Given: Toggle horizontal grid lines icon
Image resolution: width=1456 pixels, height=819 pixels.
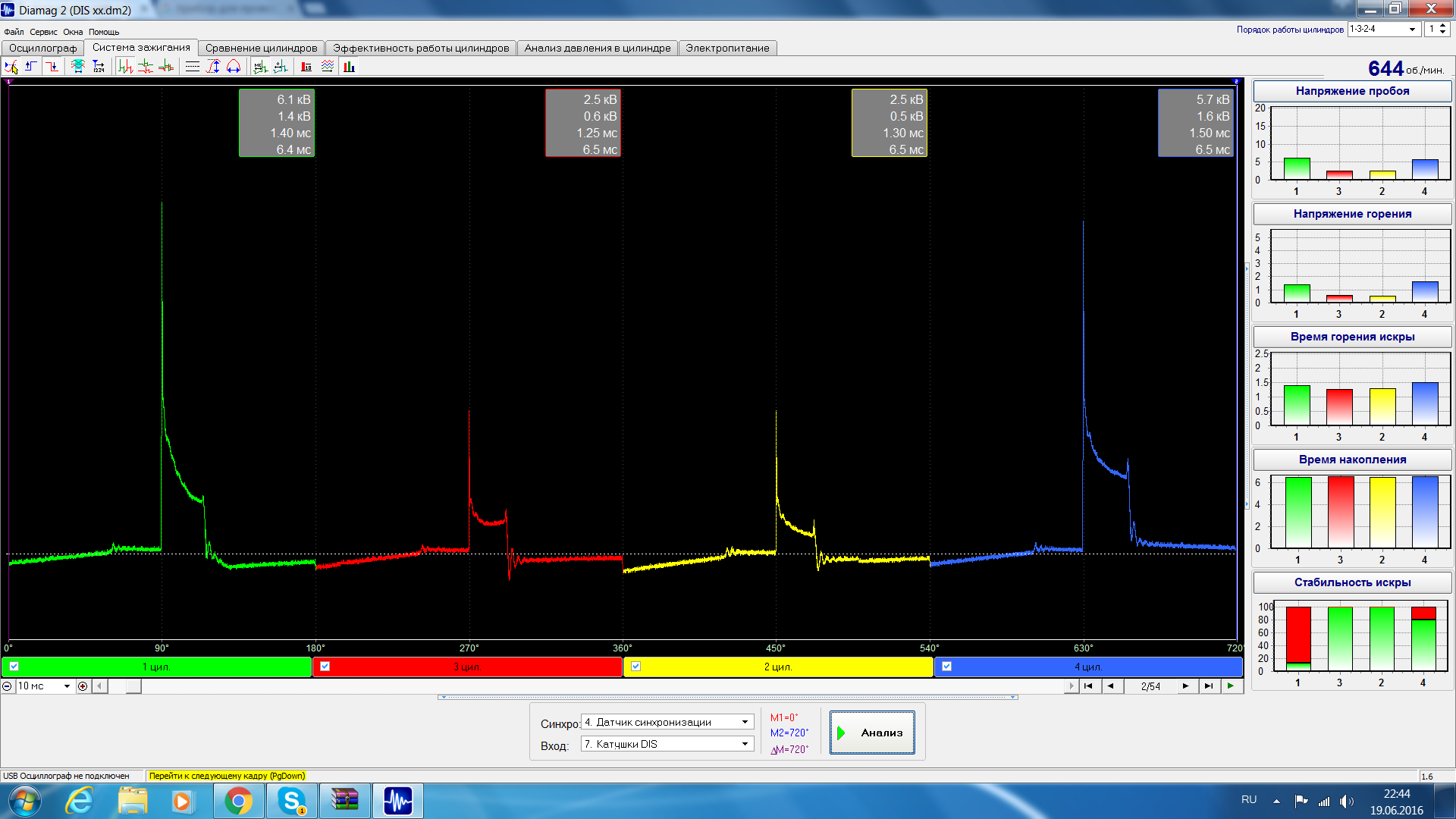Looking at the screenshot, I should click(x=193, y=67).
